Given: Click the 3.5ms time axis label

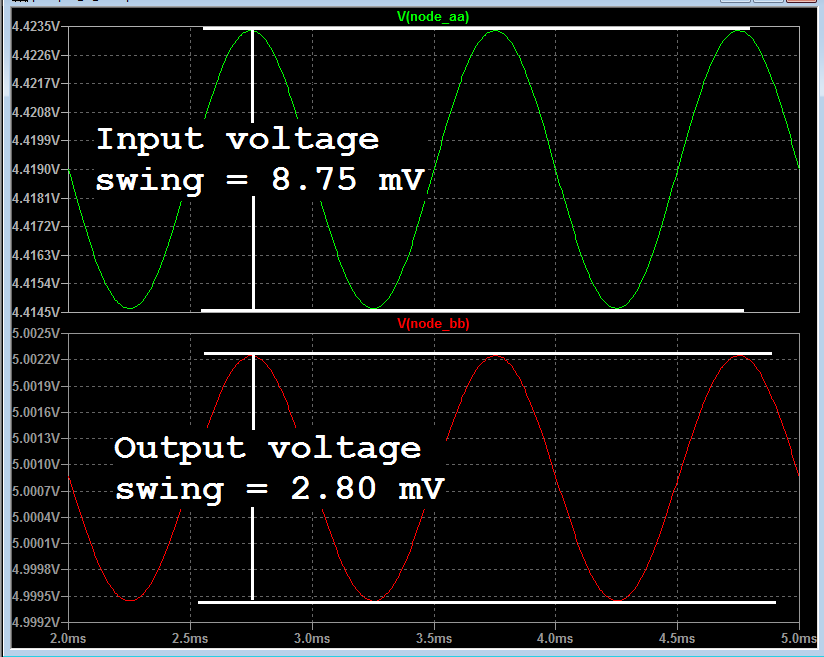Looking at the screenshot, I should [x=434, y=639].
